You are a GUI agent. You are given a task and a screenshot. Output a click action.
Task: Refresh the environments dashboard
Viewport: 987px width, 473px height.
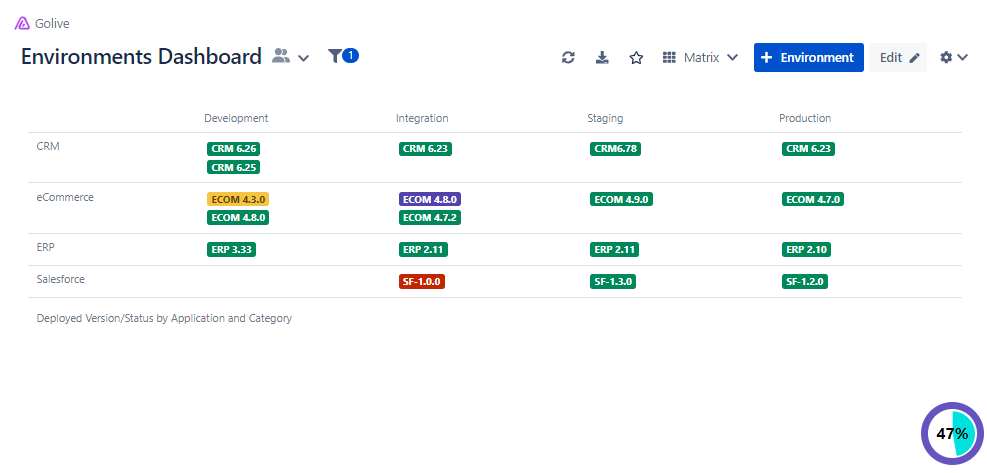click(x=568, y=58)
